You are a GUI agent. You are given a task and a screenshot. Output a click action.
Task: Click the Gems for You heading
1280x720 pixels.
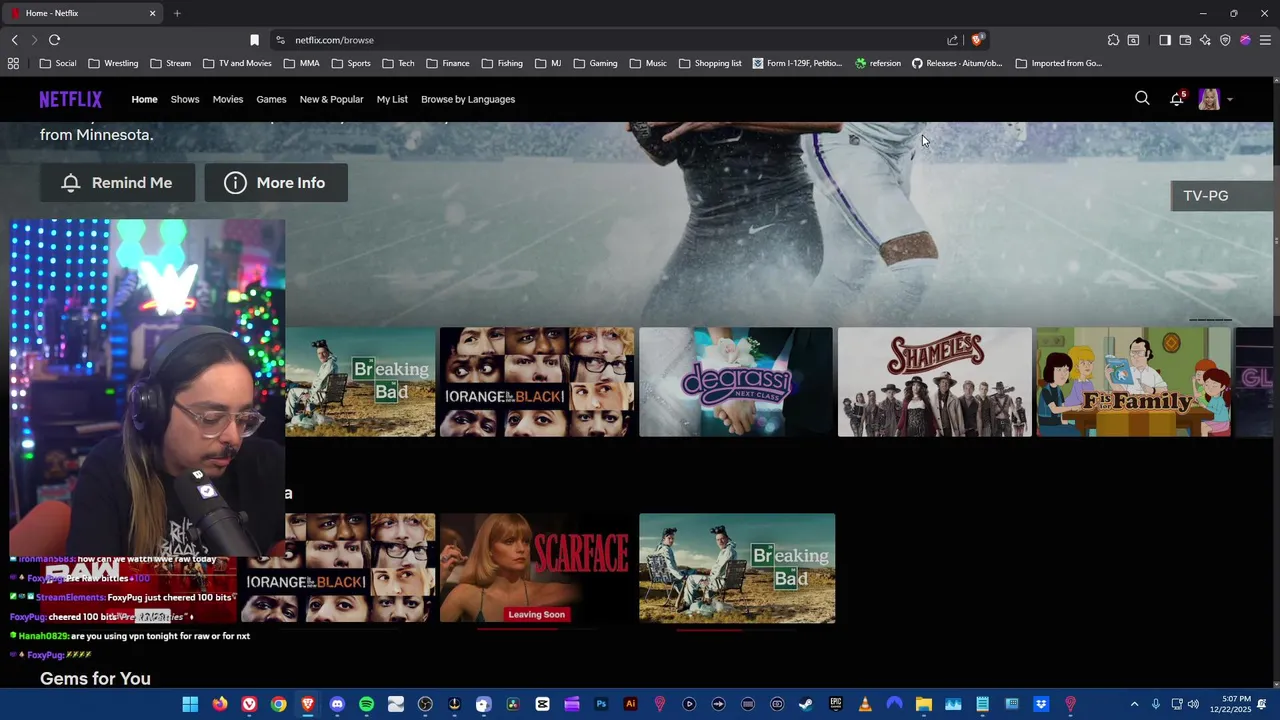tap(95, 679)
